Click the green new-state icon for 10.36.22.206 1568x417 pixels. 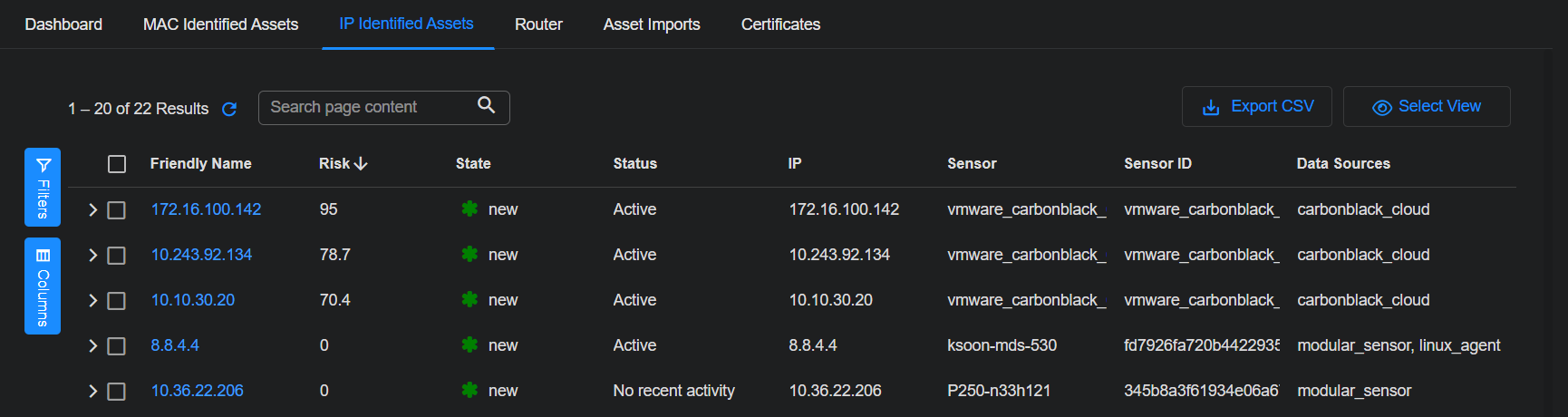coord(469,391)
